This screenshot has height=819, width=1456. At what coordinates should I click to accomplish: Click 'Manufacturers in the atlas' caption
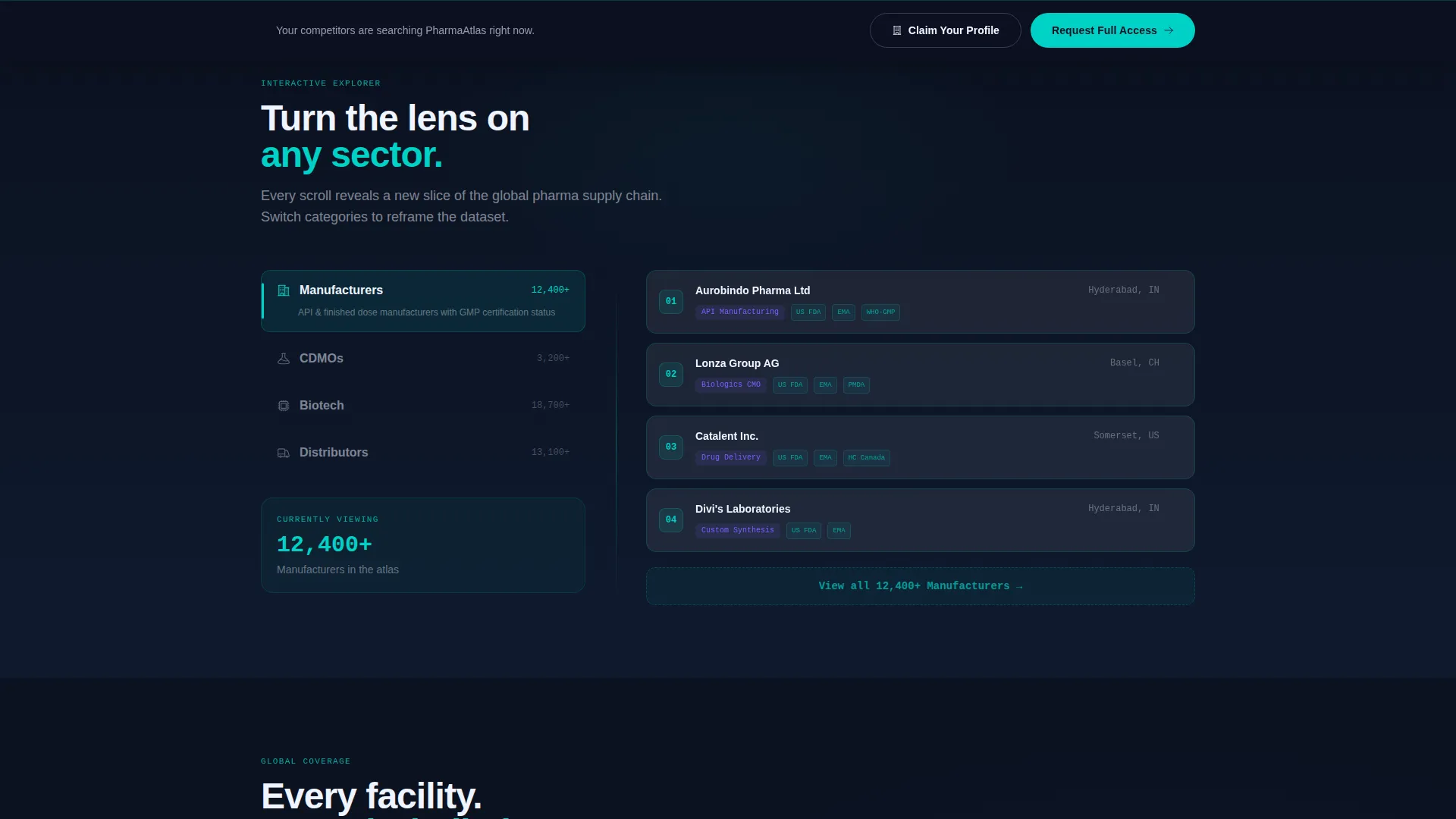tap(337, 570)
